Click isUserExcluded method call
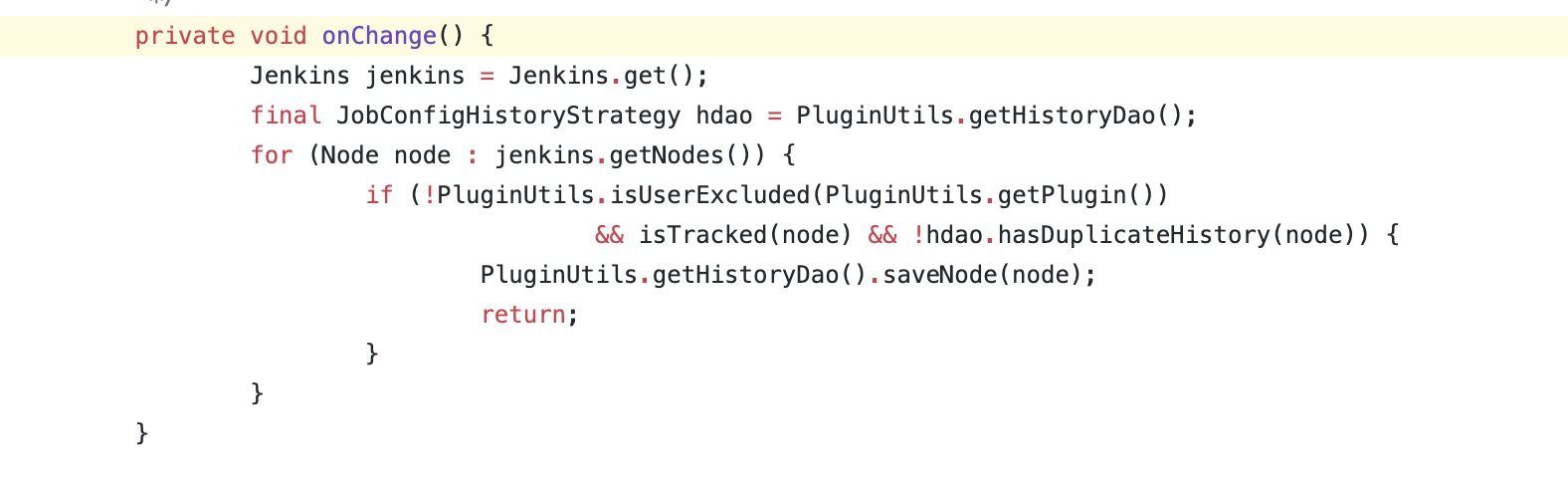Screen dimensions: 1568x490 point(710,195)
